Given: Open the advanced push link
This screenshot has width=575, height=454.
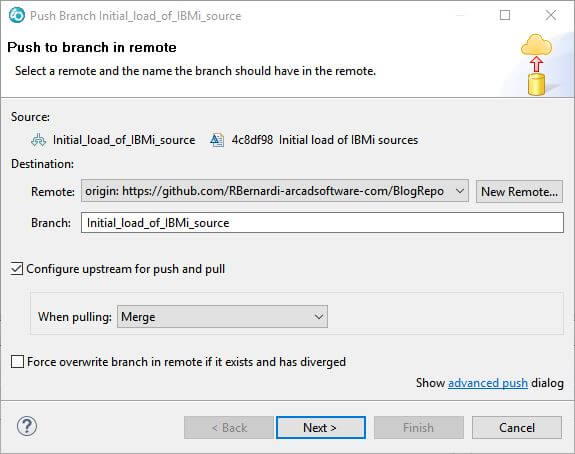Looking at the screenshot, I should point(488,383).
